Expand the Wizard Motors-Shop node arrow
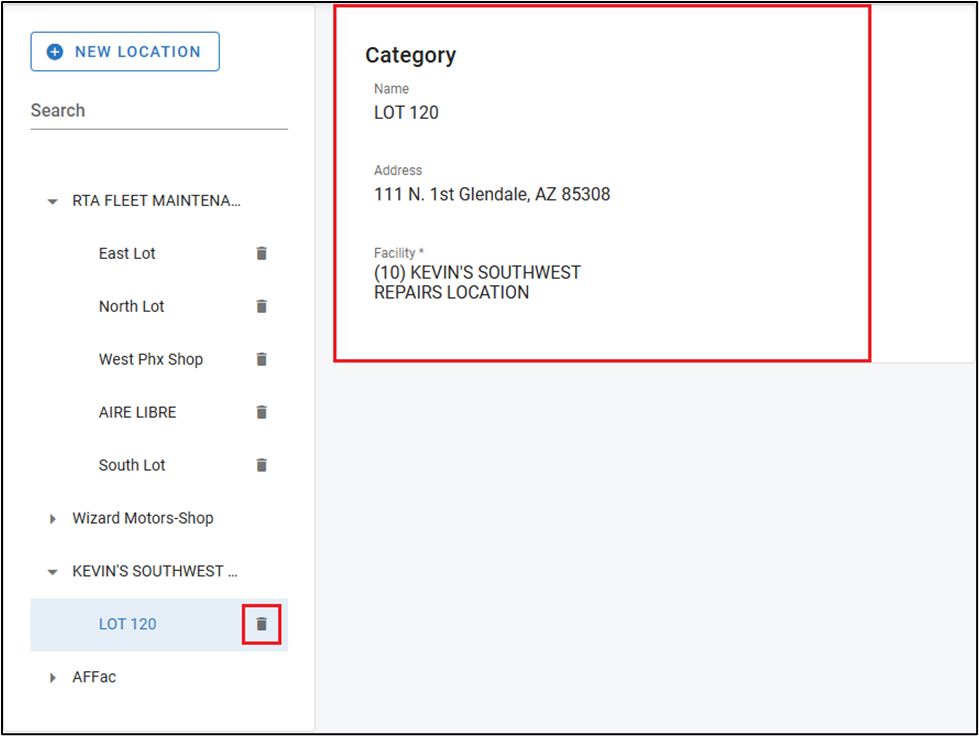This screenshot has height=736, width=979. (x=53, y=519)
